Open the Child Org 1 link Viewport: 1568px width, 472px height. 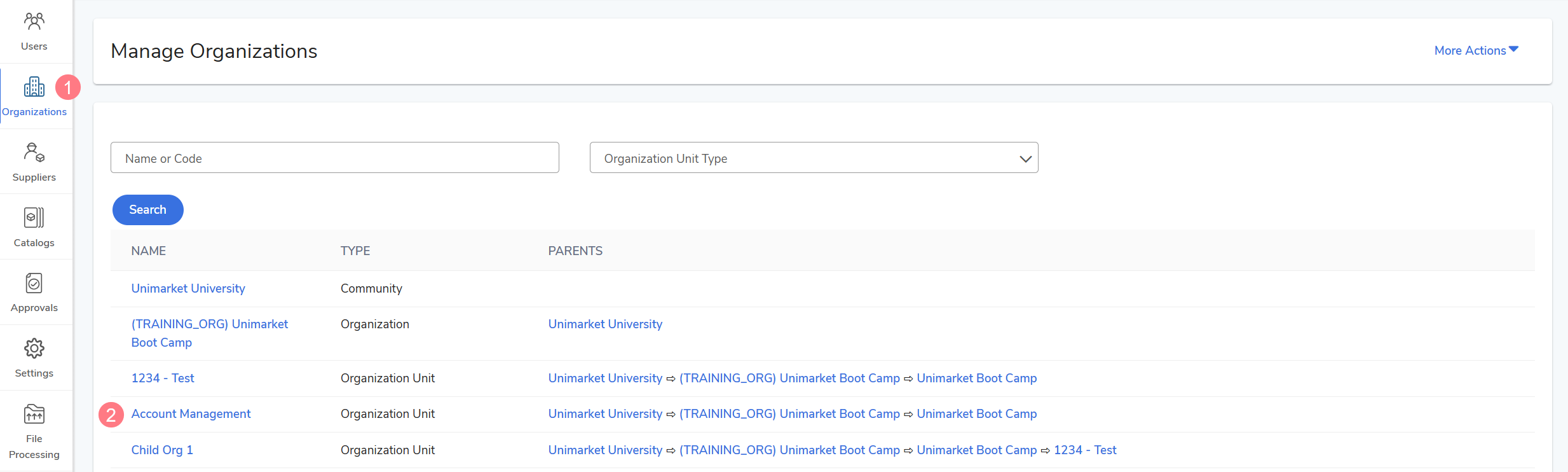coord(162,450)
